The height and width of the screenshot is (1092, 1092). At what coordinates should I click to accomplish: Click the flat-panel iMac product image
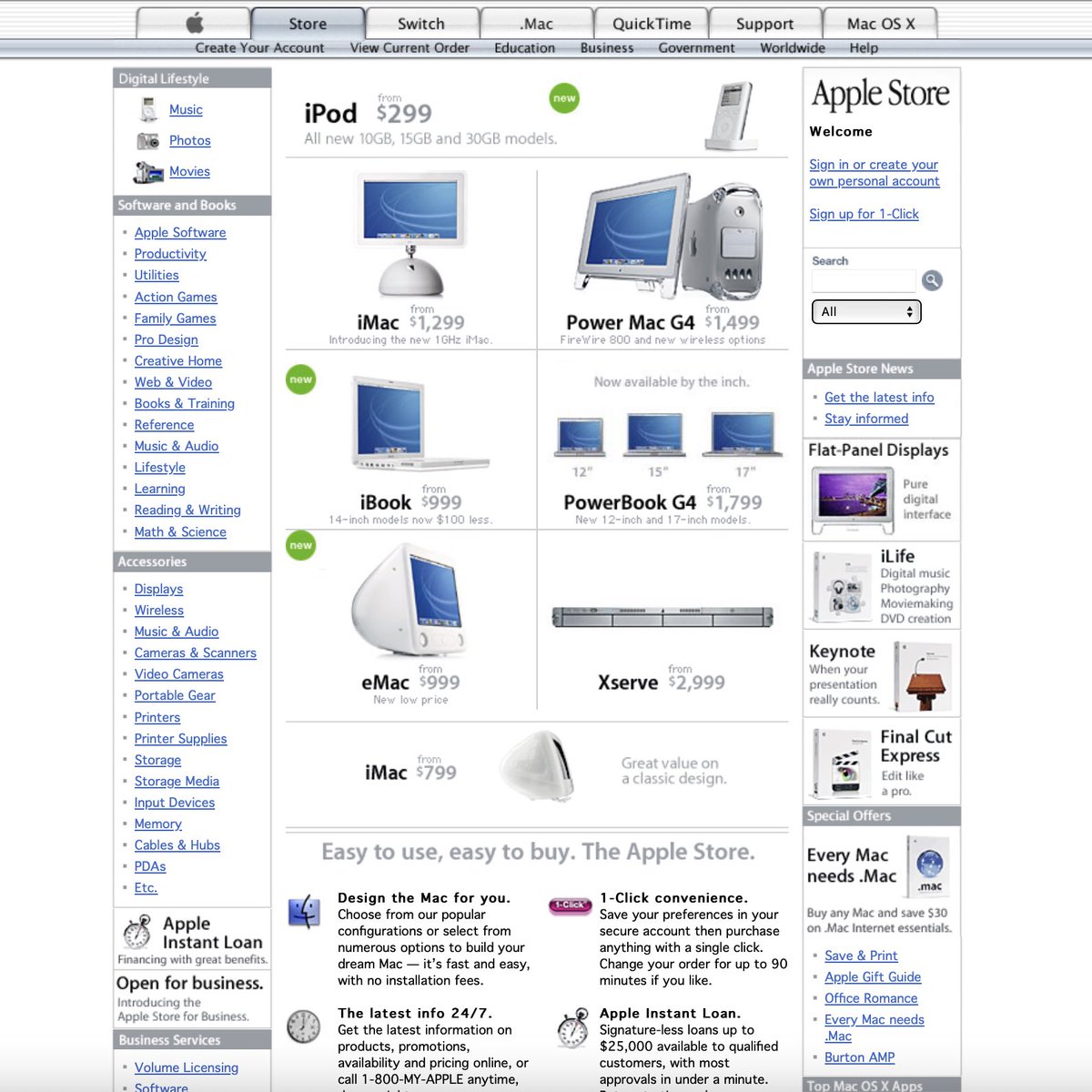point(411,235)
